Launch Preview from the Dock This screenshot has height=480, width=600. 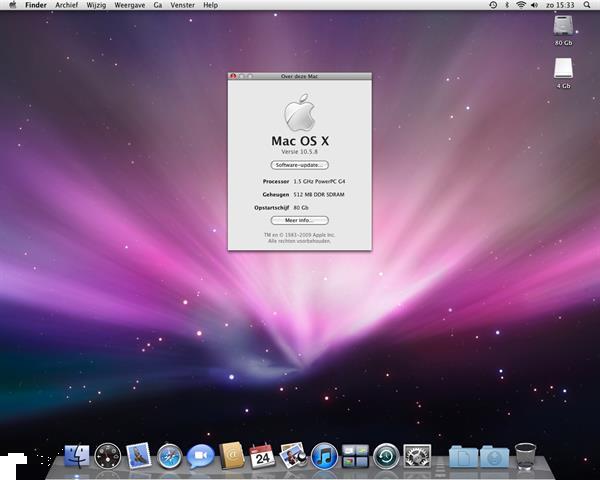[x=293, y=455]
